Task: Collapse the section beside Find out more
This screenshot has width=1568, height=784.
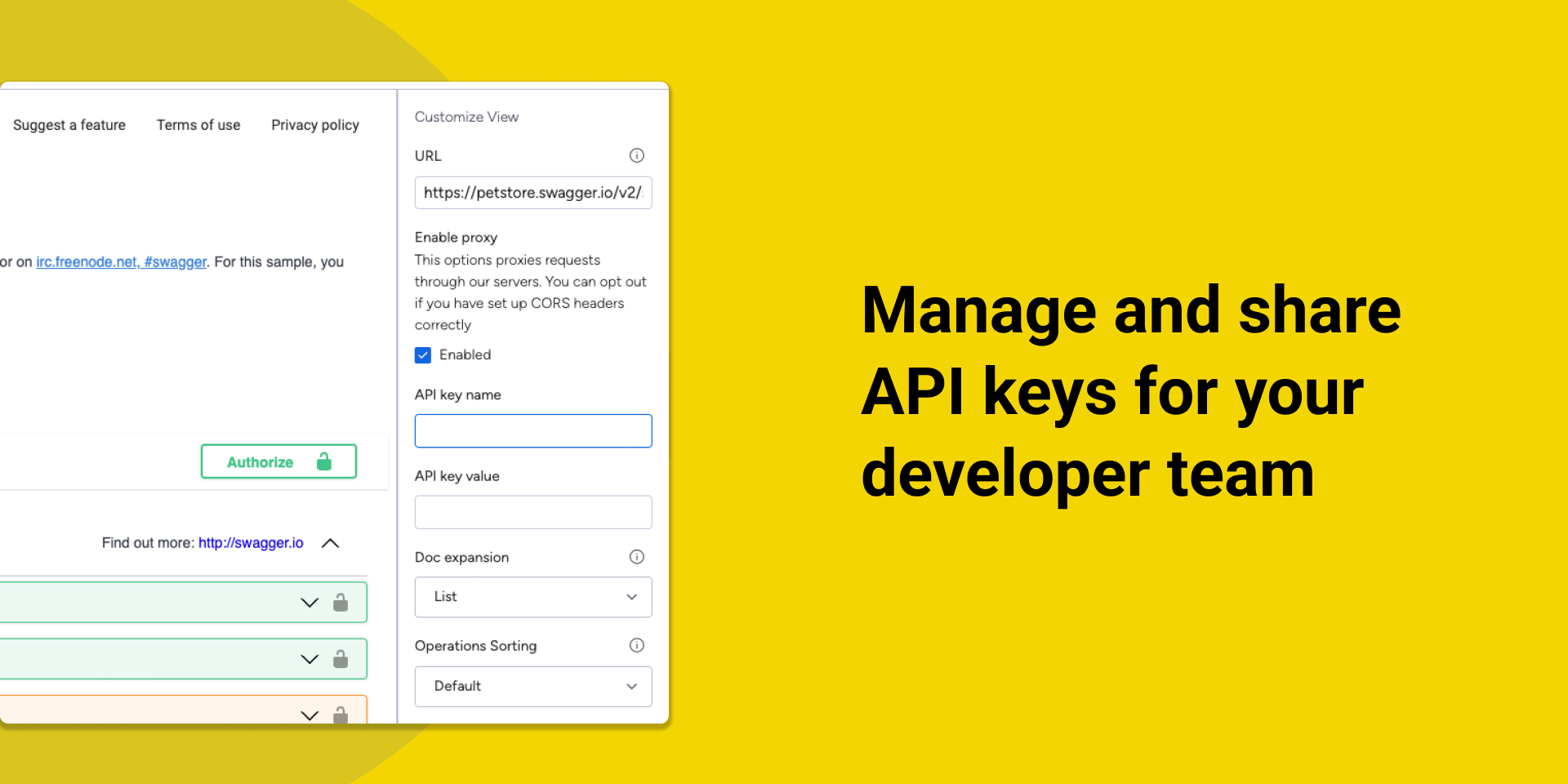Action: (x=330, y=543)
